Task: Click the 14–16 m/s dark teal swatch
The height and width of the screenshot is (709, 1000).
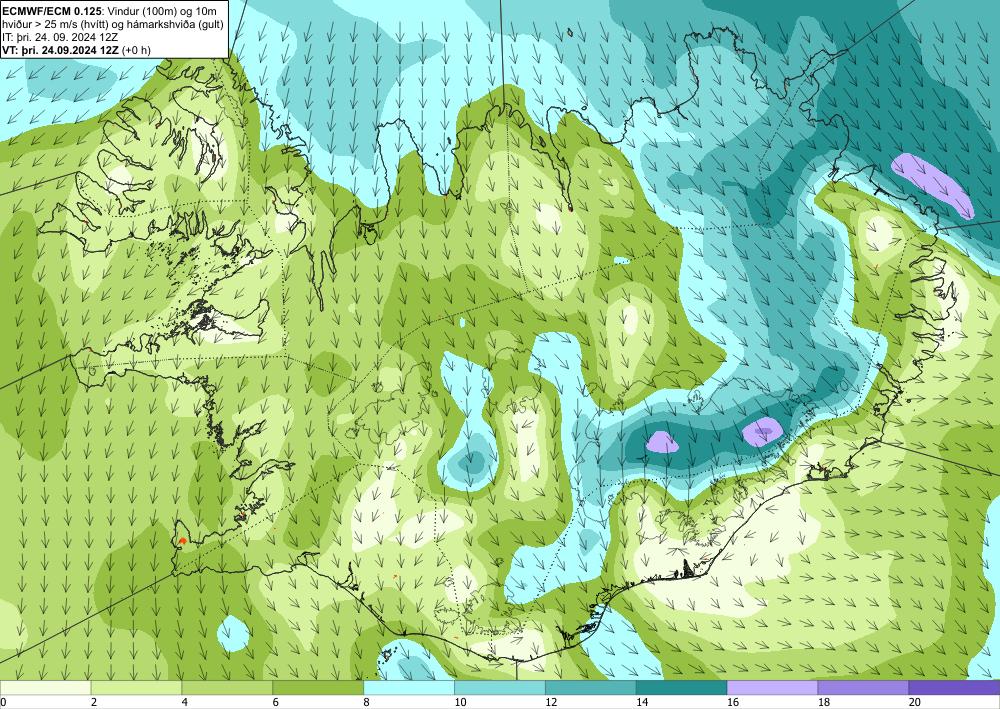Action: 682,687
